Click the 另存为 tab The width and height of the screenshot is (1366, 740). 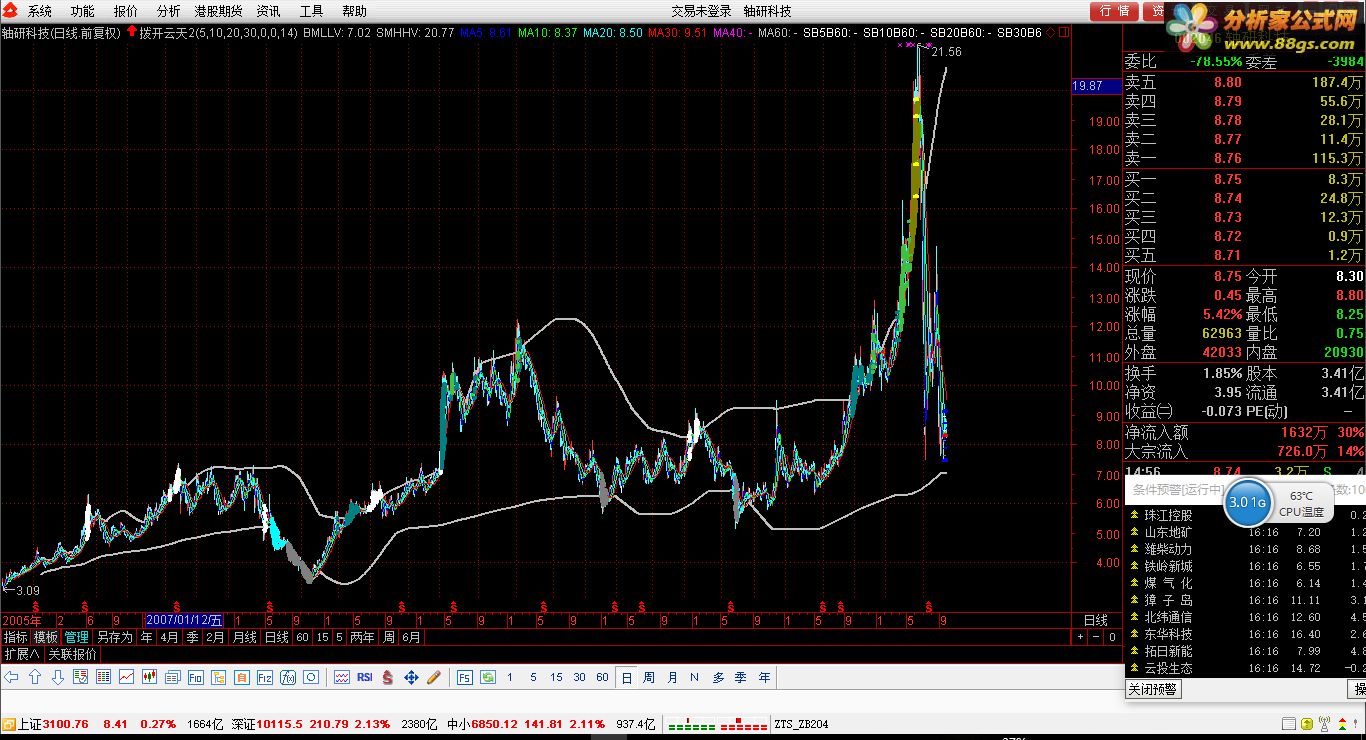pos(115,637)
